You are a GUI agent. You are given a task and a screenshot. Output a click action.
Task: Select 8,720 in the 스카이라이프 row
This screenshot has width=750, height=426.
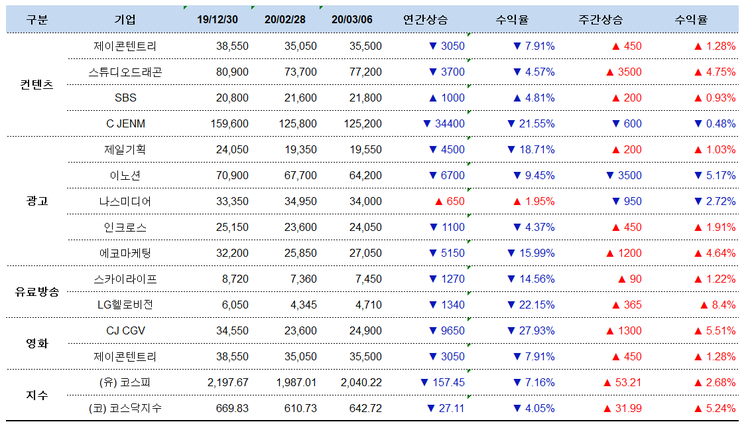tap(235, 279)
